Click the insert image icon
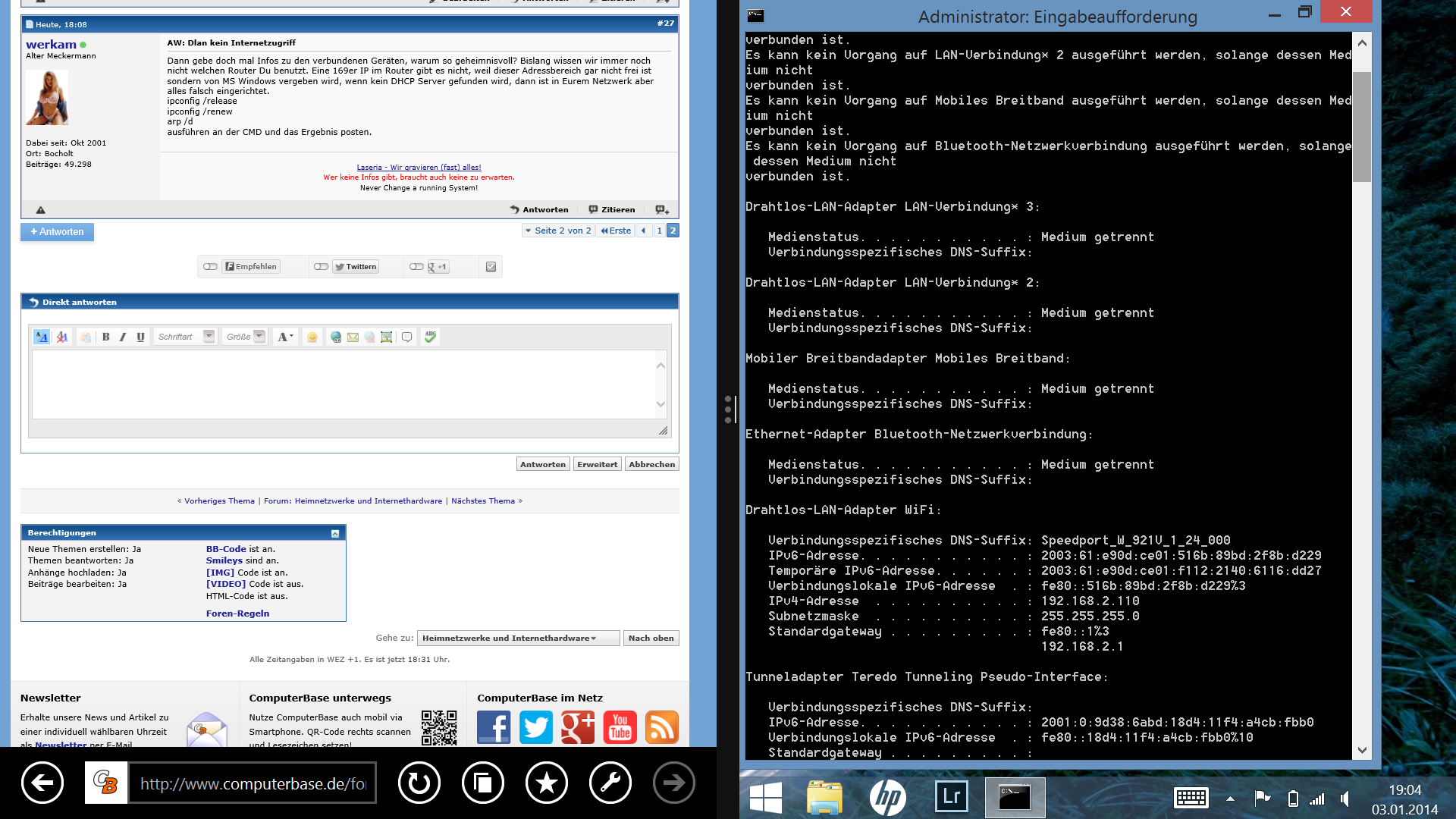Screen dimensions: 1456x819 [x=386, y=337]
